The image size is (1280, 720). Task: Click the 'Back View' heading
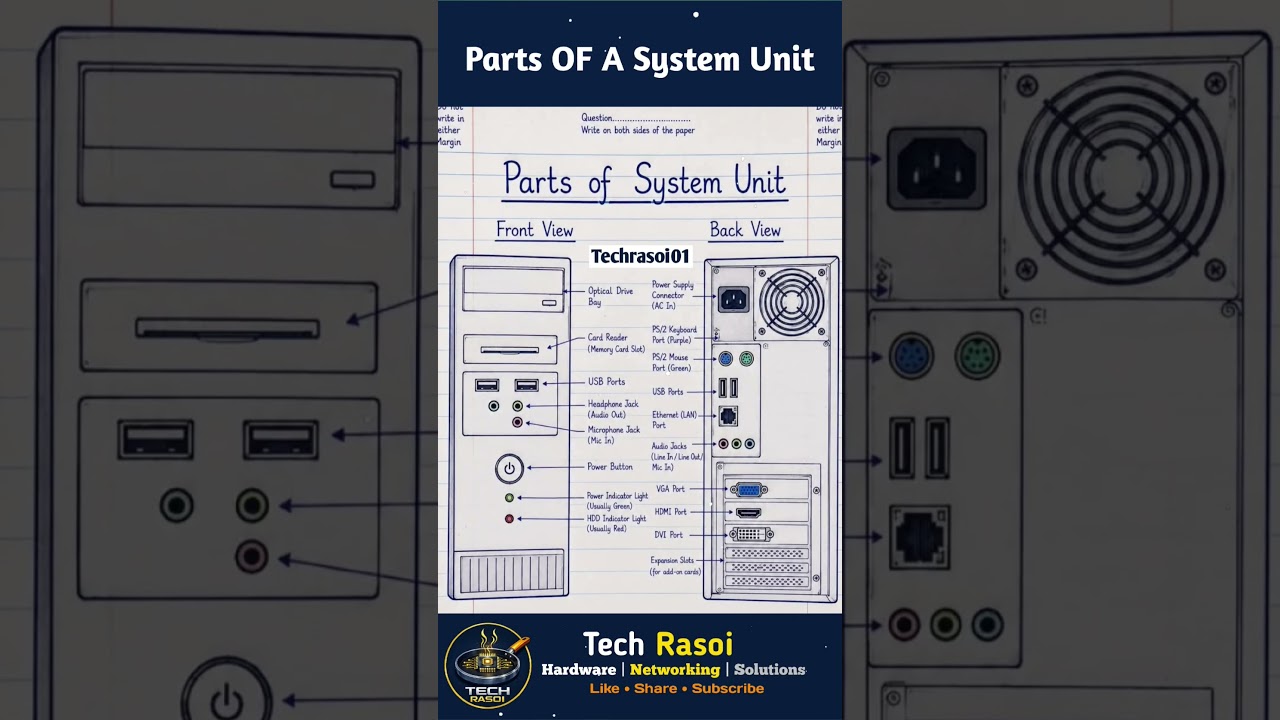tap(745, 230)
